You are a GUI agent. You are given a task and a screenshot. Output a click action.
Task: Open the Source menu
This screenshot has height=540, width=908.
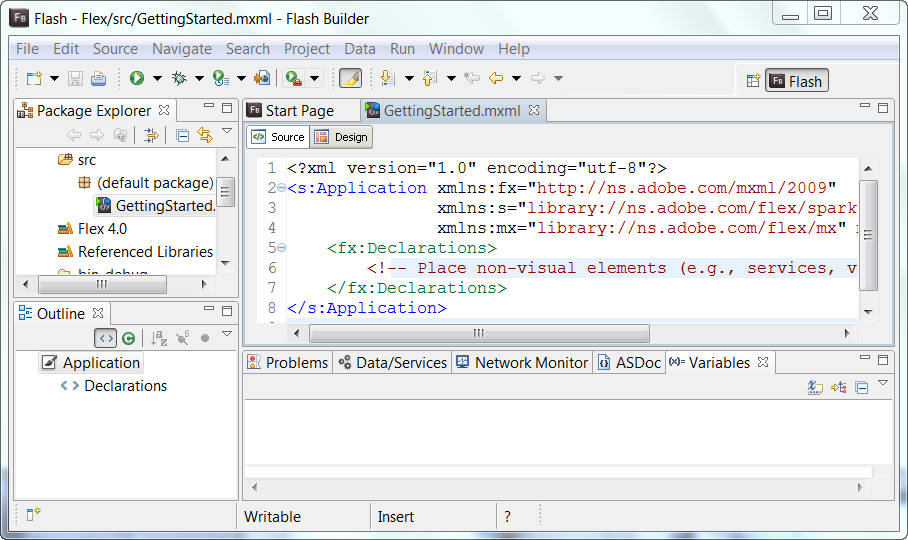pos(115,49)
